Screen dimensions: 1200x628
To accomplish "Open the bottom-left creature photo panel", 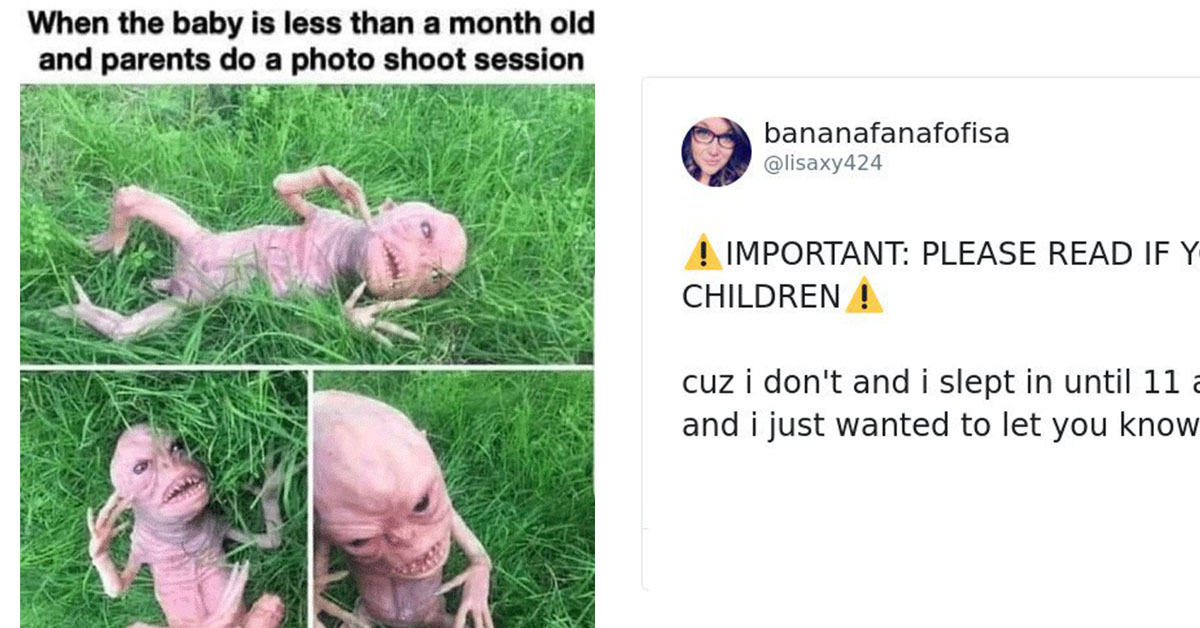I will click(x=164, y=499).
